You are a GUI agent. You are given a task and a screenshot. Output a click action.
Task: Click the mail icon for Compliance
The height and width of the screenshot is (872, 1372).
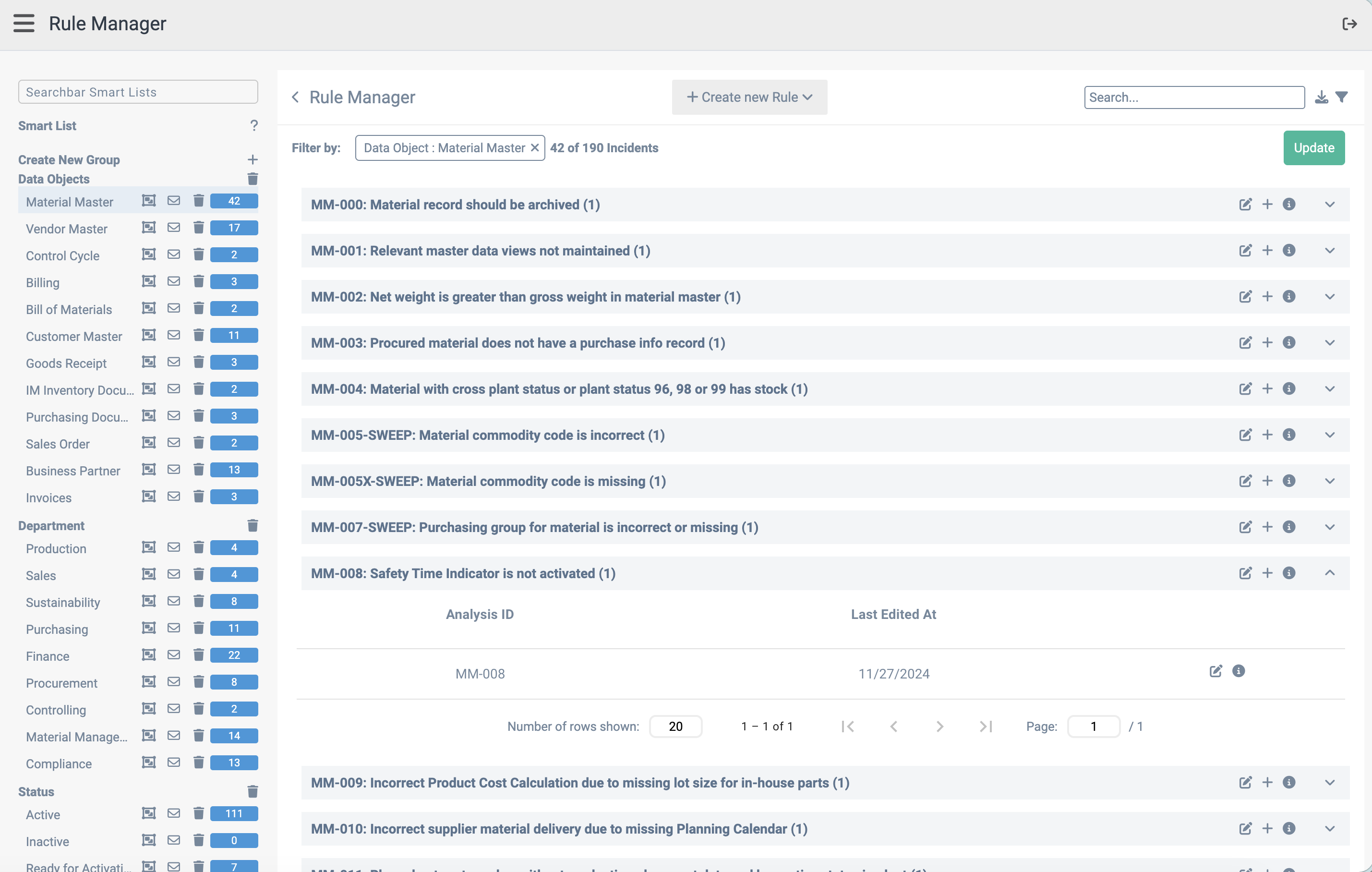[x=174, y=763]
